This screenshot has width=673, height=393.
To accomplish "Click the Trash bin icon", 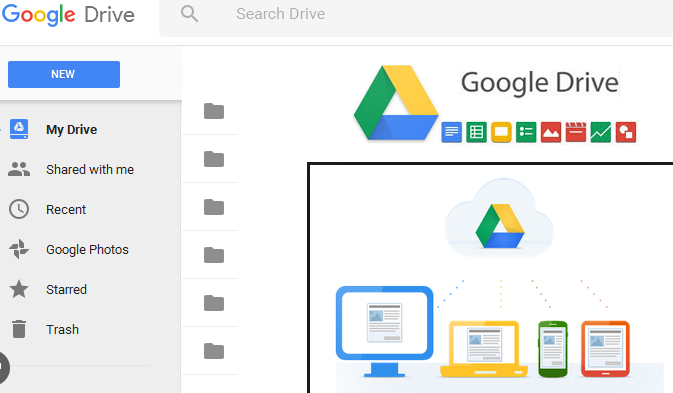I will 19,329.
